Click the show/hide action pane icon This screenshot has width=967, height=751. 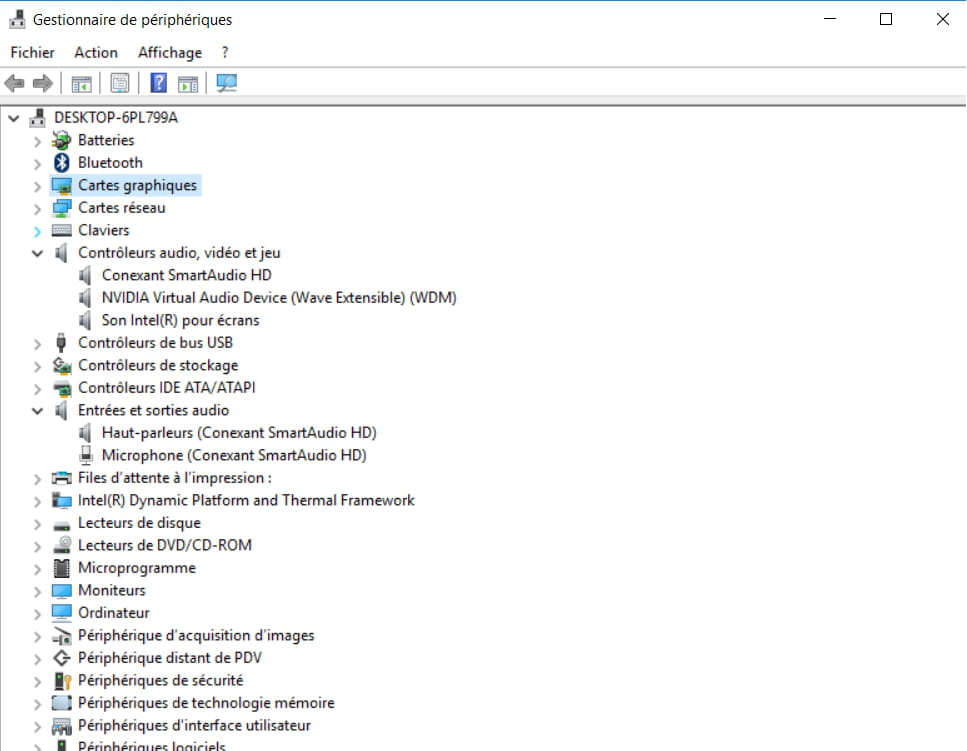(x=188, y=83)
